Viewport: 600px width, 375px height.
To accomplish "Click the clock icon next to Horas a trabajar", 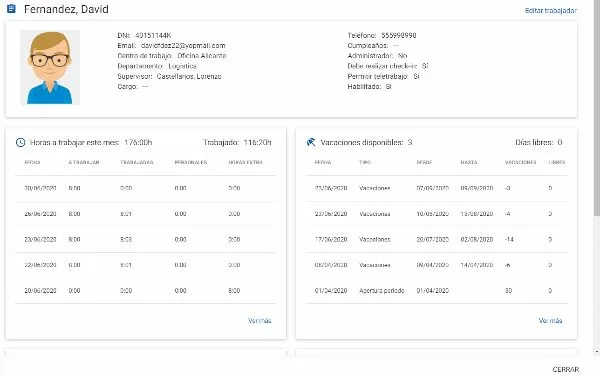I will (x=20, y=142).
